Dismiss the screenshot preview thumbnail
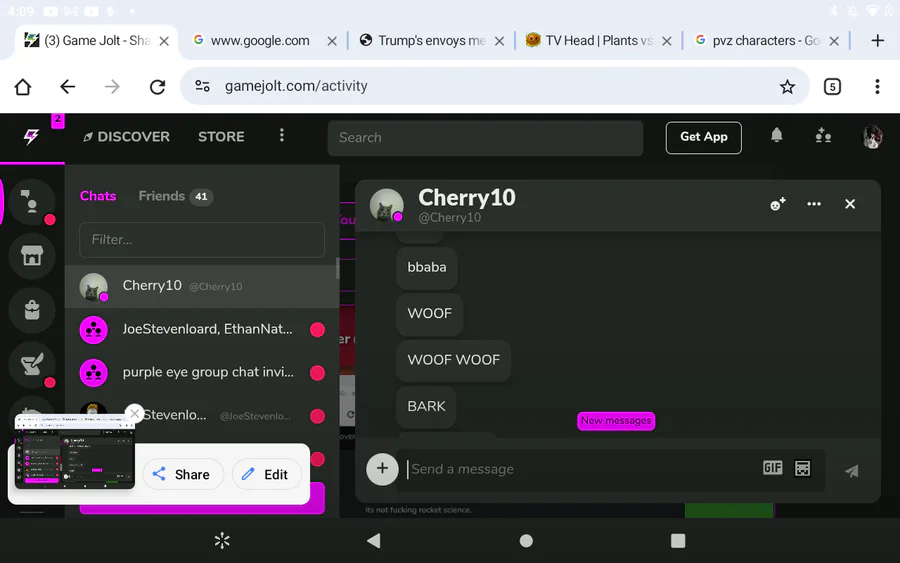 pyautogui.click(x=134, y=413)
